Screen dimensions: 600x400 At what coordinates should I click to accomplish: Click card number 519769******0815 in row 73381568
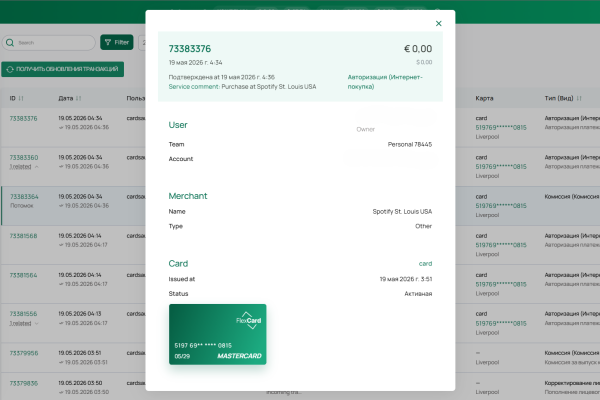[x=501, y=245]
